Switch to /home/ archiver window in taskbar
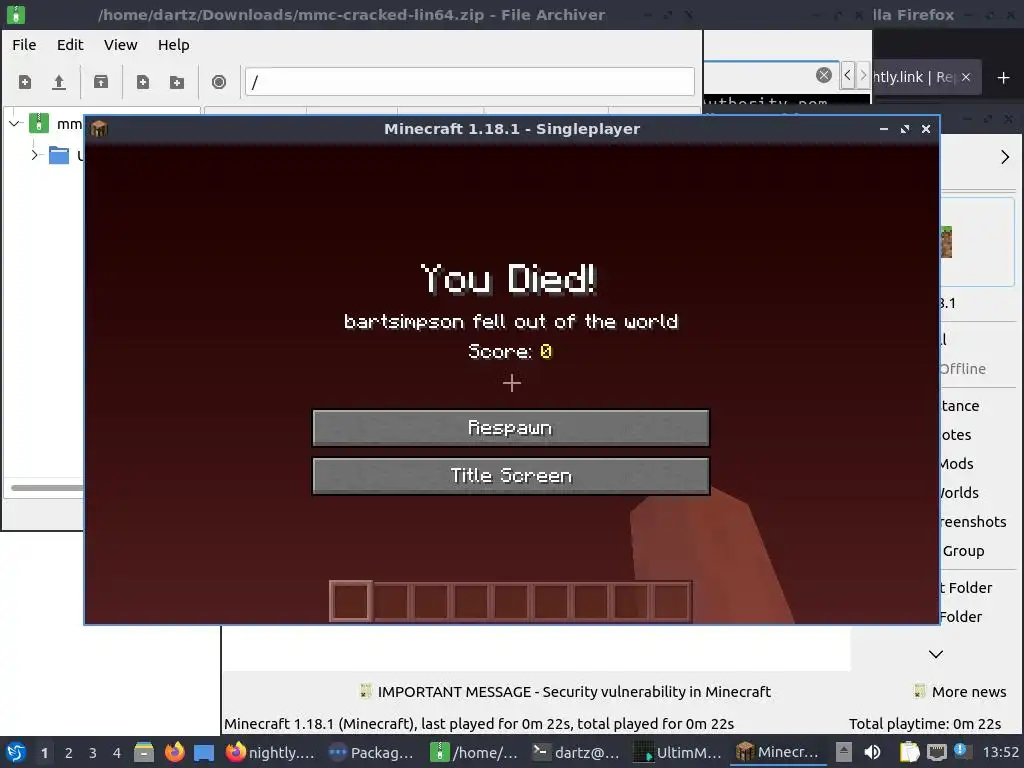The image size is (1024, 768). (474, 752)
